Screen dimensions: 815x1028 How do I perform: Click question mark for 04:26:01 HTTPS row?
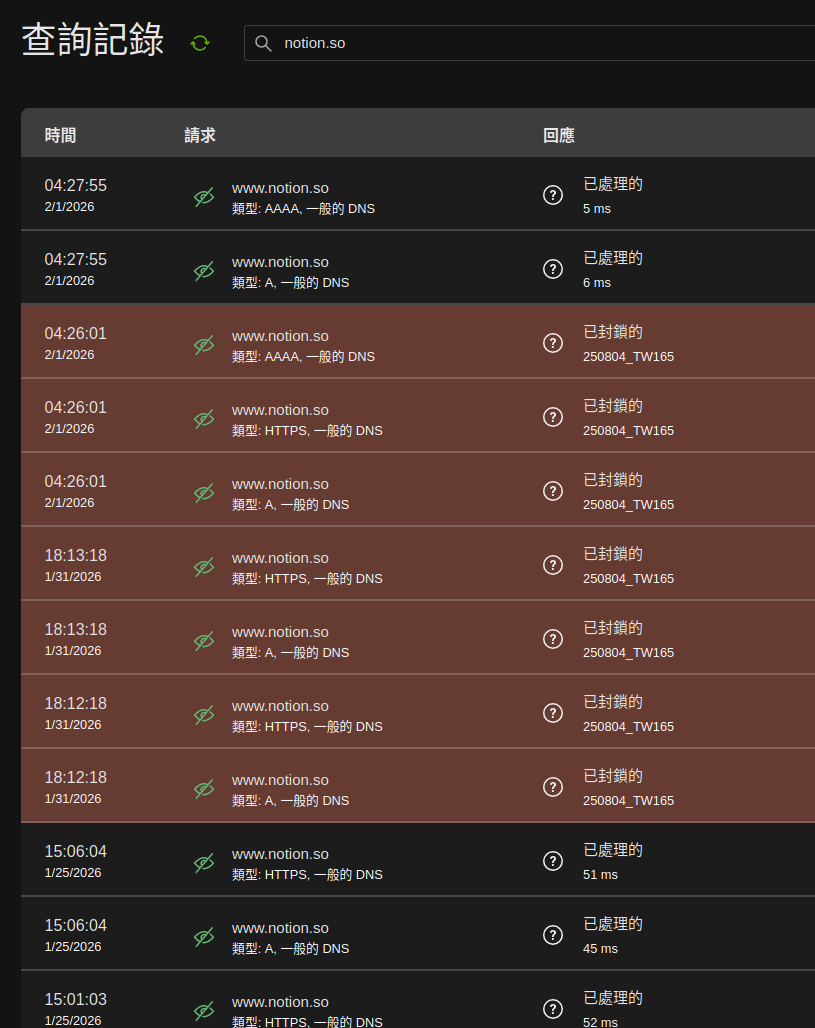pyautogui.click(x=552, y=417)
